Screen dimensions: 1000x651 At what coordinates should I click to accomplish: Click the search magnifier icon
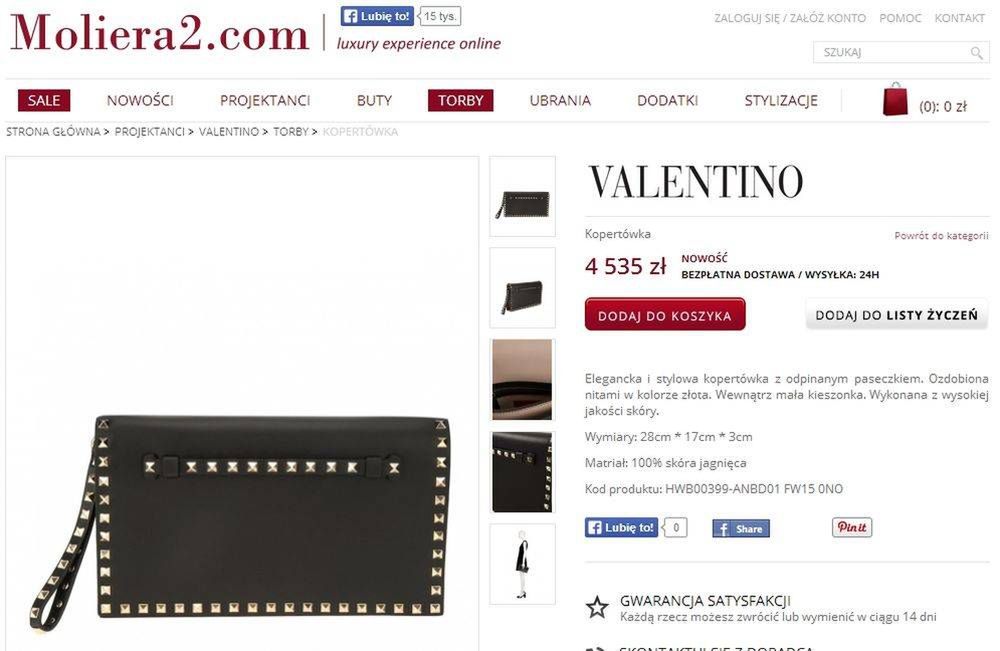pyautogui.click(x=976, y=53)
